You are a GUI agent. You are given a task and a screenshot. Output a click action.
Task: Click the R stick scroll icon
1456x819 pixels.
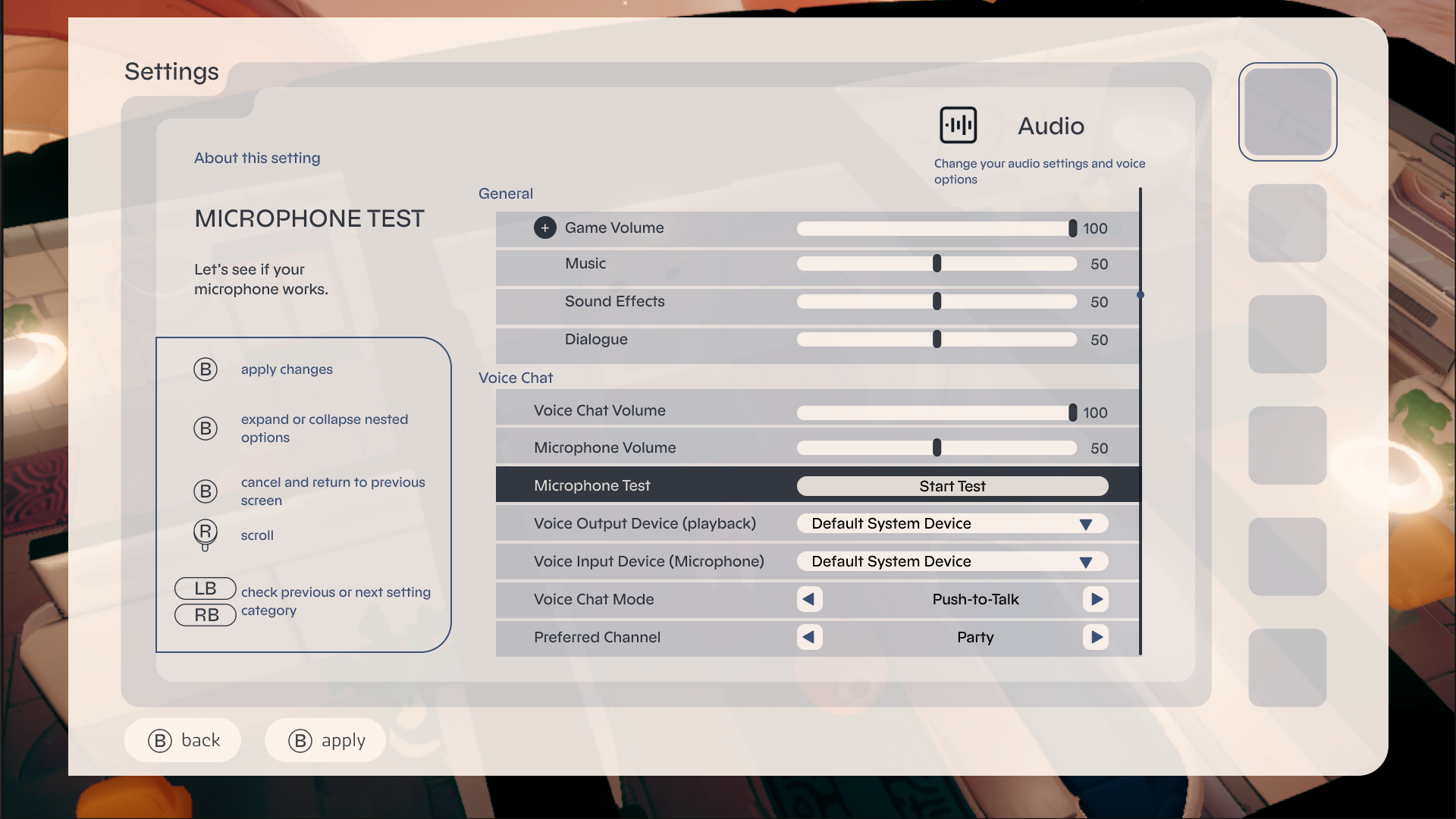205,532
